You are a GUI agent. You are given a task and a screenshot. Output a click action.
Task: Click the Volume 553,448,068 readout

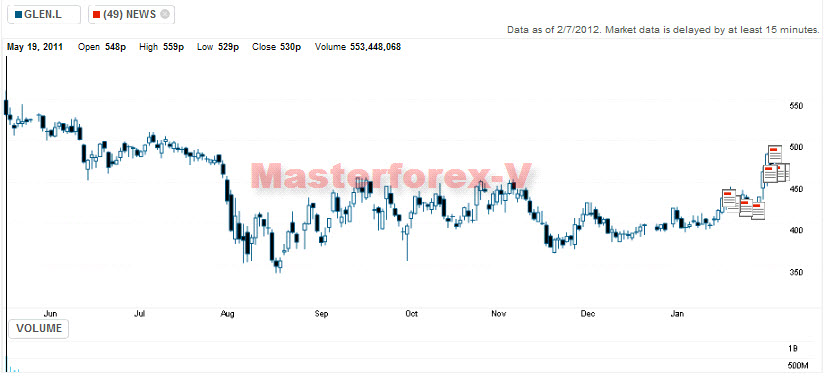(358, 47)
